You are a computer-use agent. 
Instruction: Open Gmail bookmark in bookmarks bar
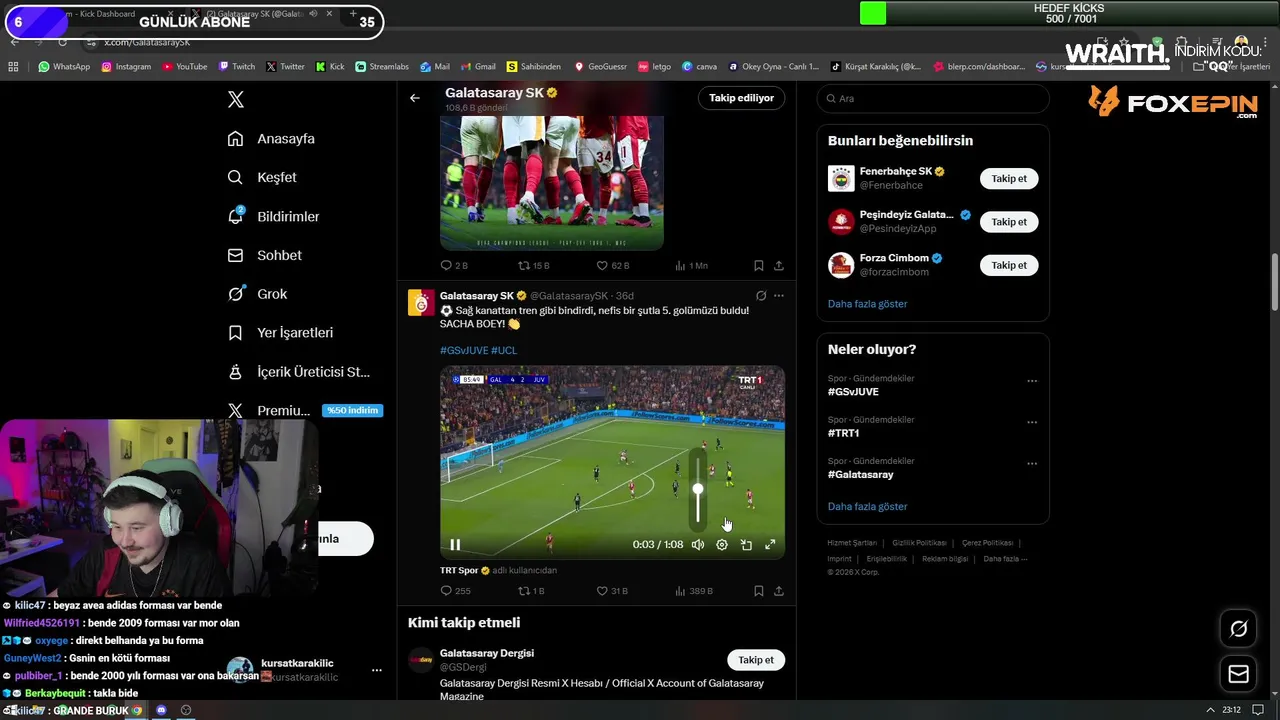coord(477,67)
